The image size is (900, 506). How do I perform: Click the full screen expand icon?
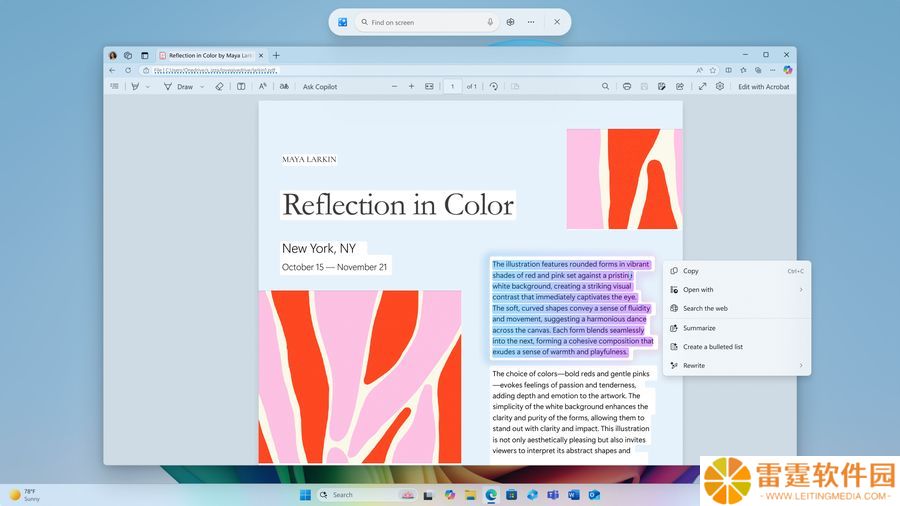pyautogui.click(x=703, y=87)
